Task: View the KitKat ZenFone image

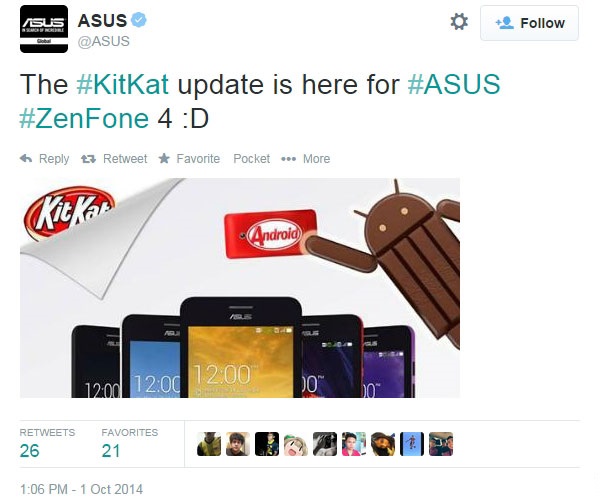Action: tap(240, 288)
